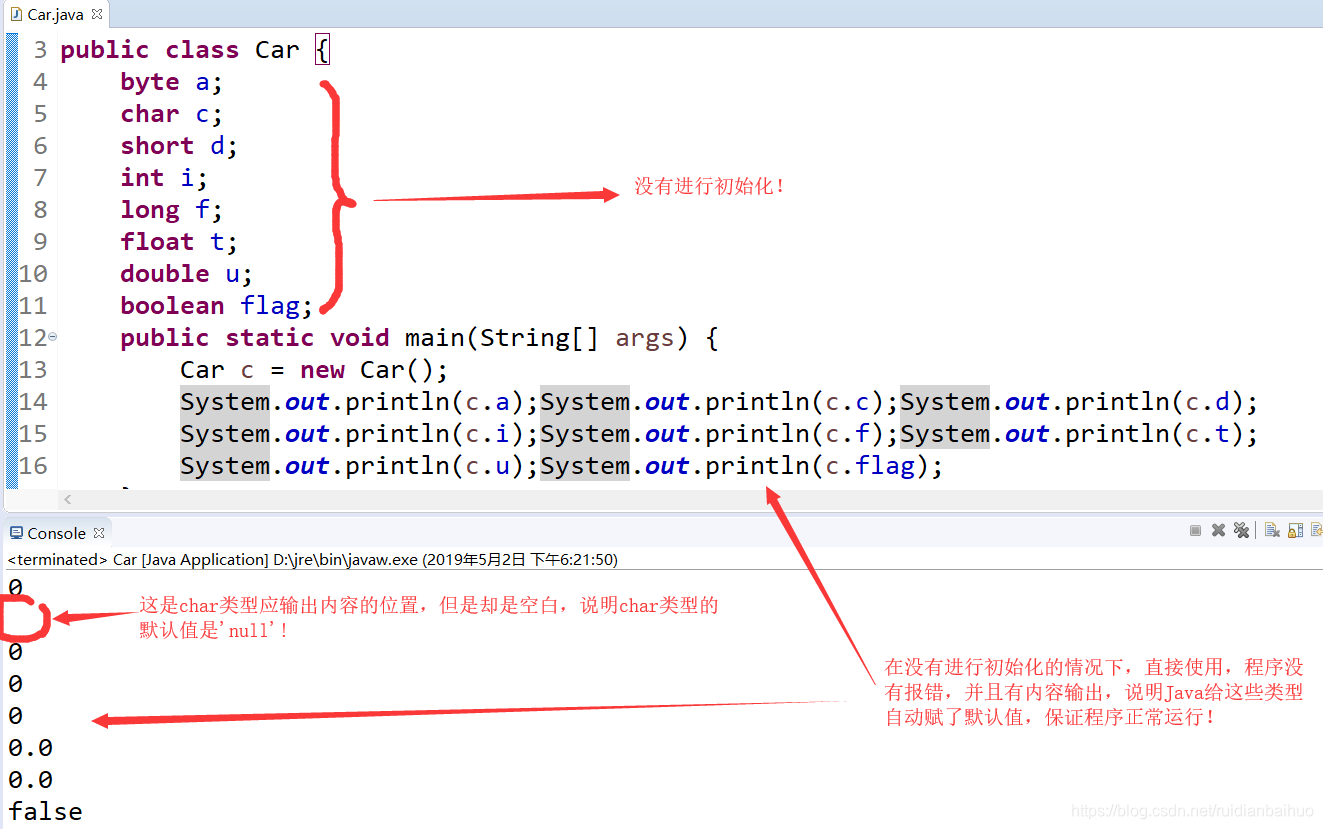Click the 'float t;' declaration
Screen dimensions: 1323x829
tap(179, 242)
